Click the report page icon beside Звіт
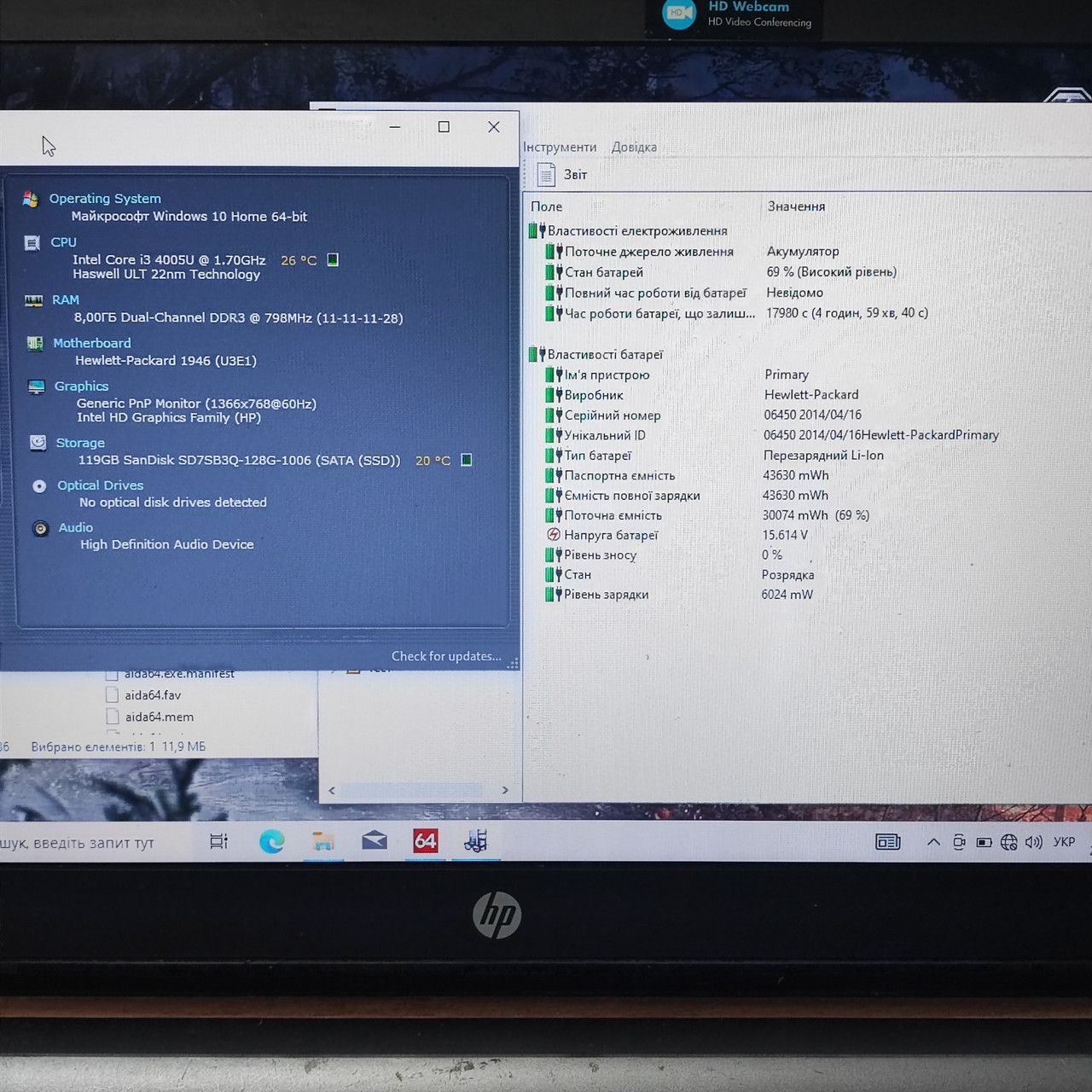The height and width of the screenshot is (1092, 1092). (546, 175)
